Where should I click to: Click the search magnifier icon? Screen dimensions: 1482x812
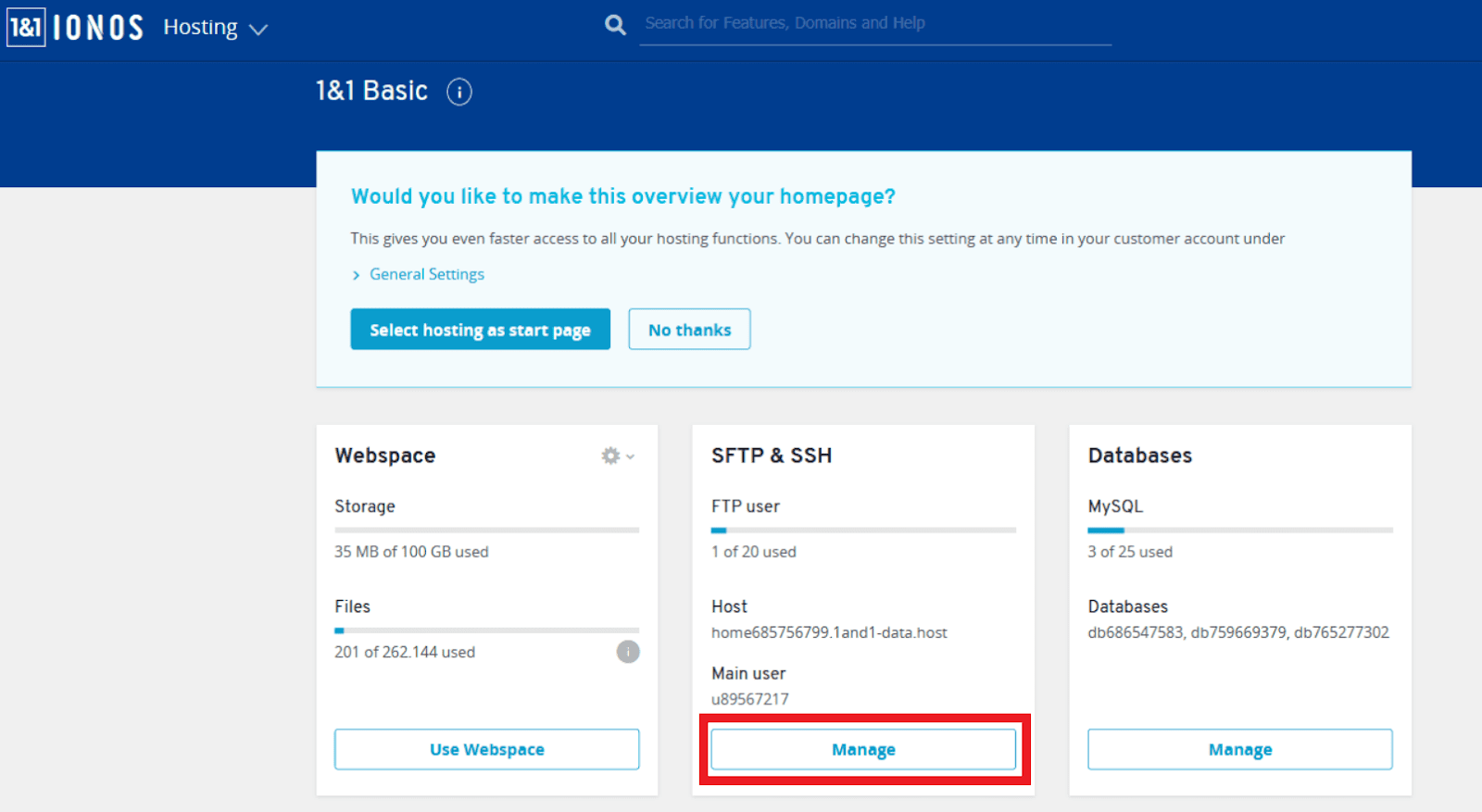(615, 24)
